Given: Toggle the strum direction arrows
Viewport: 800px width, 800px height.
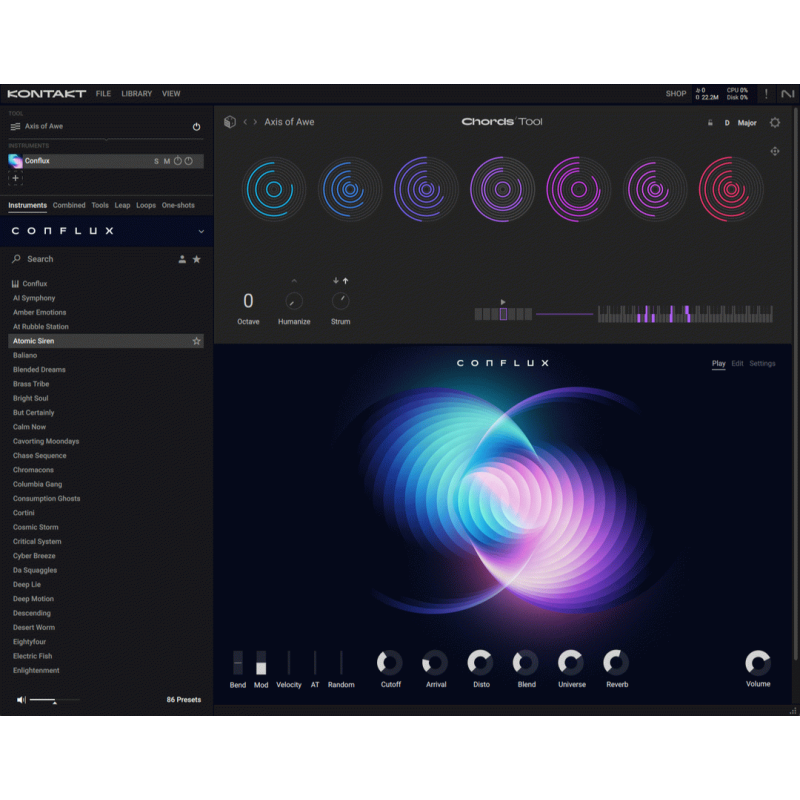Looking at the screenshot, I should tap(340, 281).
